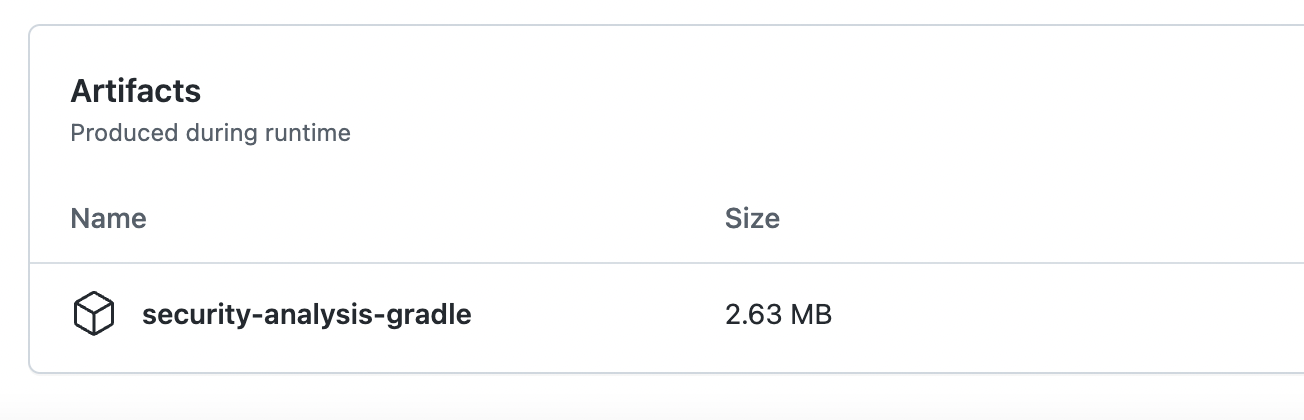Screen dimensions: 1304x420
Task: Follow the security-analysis-gradle hyperlink
Action: (x=307, y=315)
